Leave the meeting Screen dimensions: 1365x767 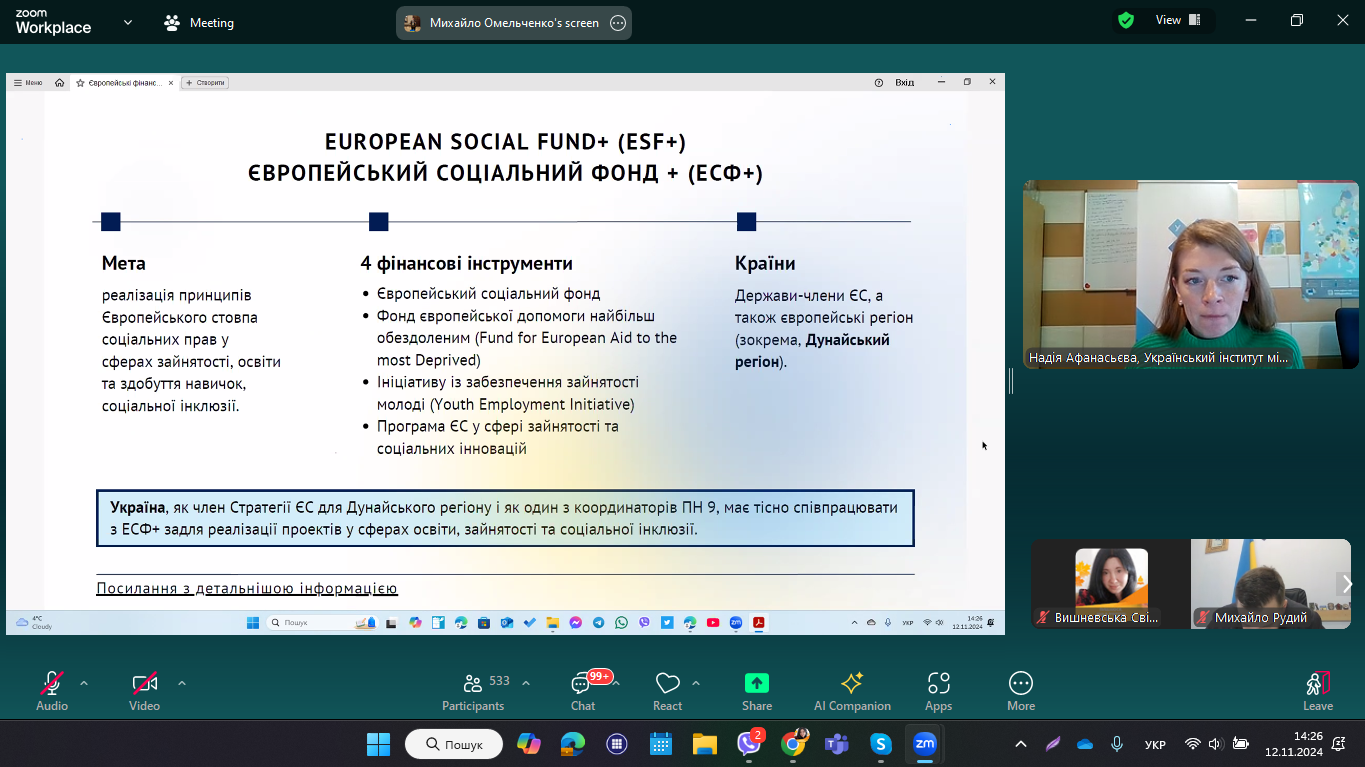pos(1317,690)
